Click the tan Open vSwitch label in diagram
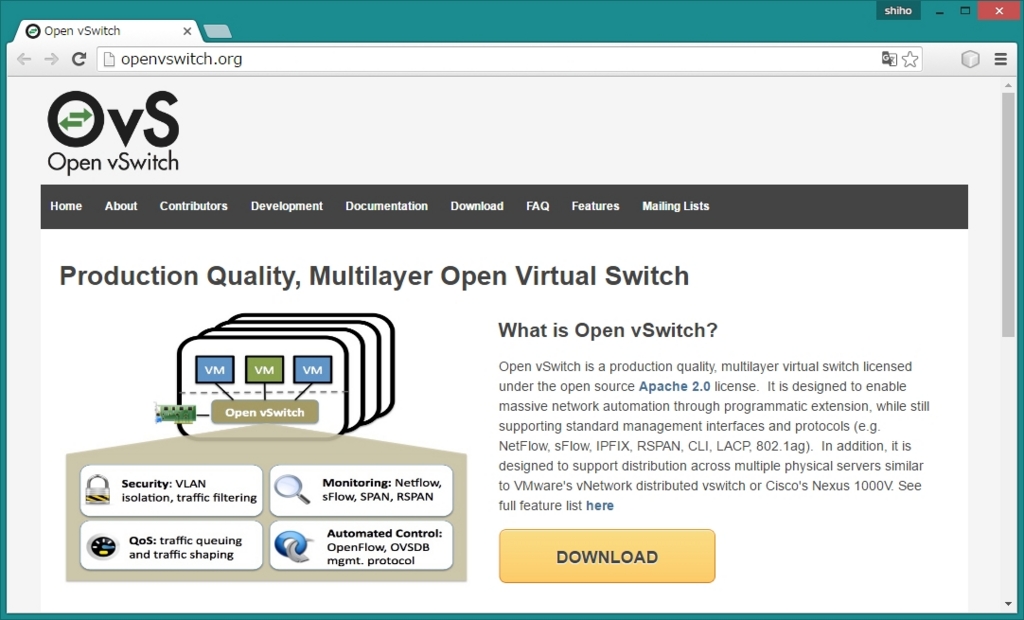The image size is (1024, 620). (x=264, y=412)
